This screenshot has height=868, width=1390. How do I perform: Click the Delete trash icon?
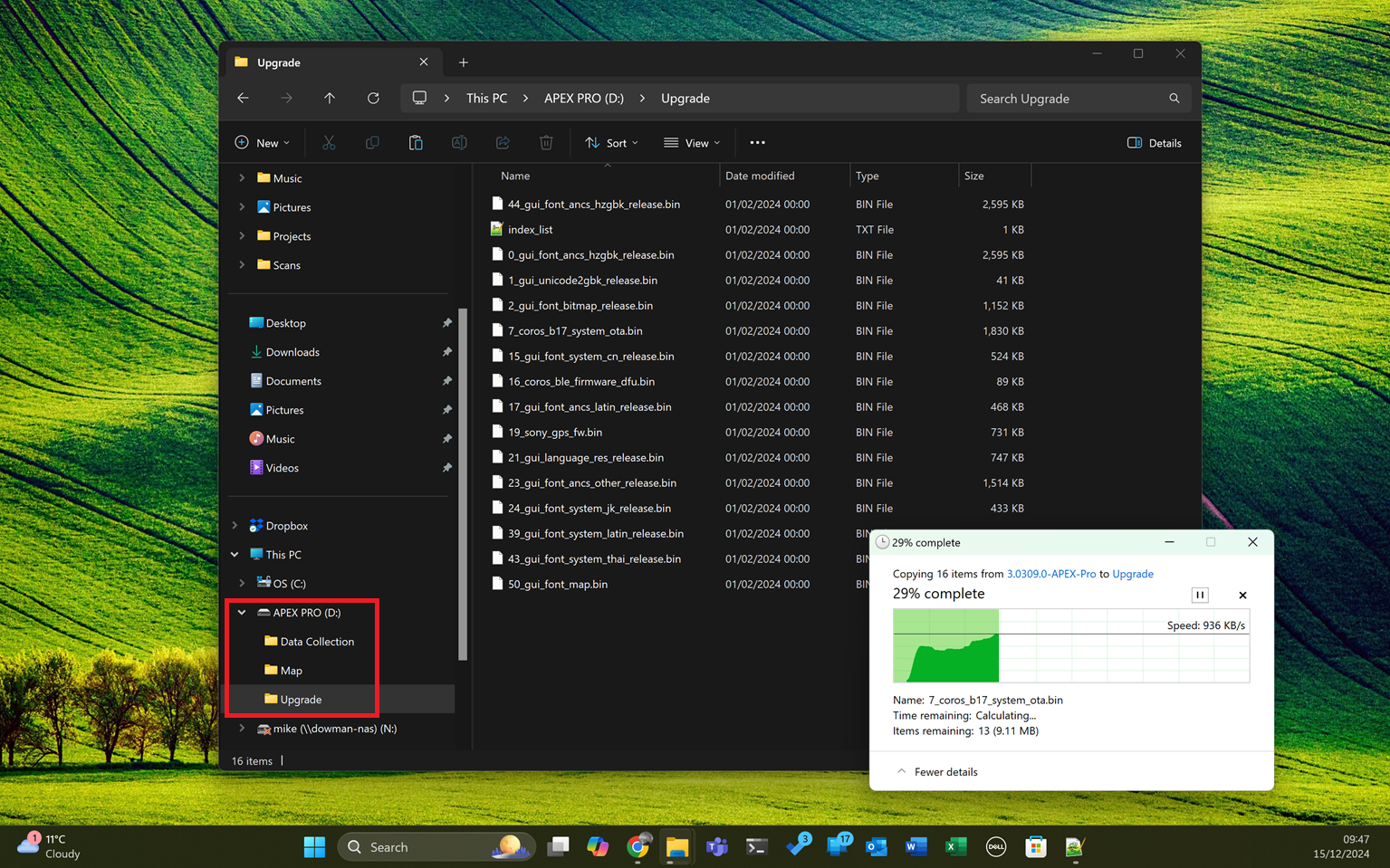coord(546,143)
